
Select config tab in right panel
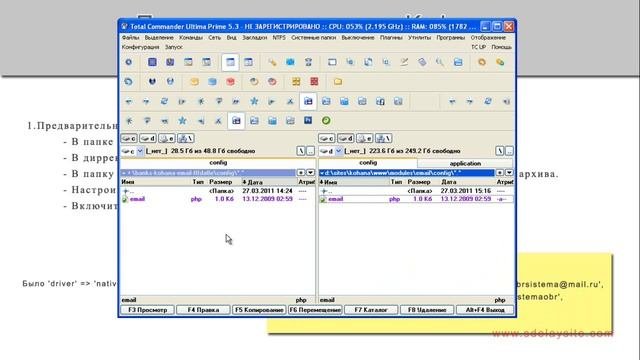[x=368, y=162]
